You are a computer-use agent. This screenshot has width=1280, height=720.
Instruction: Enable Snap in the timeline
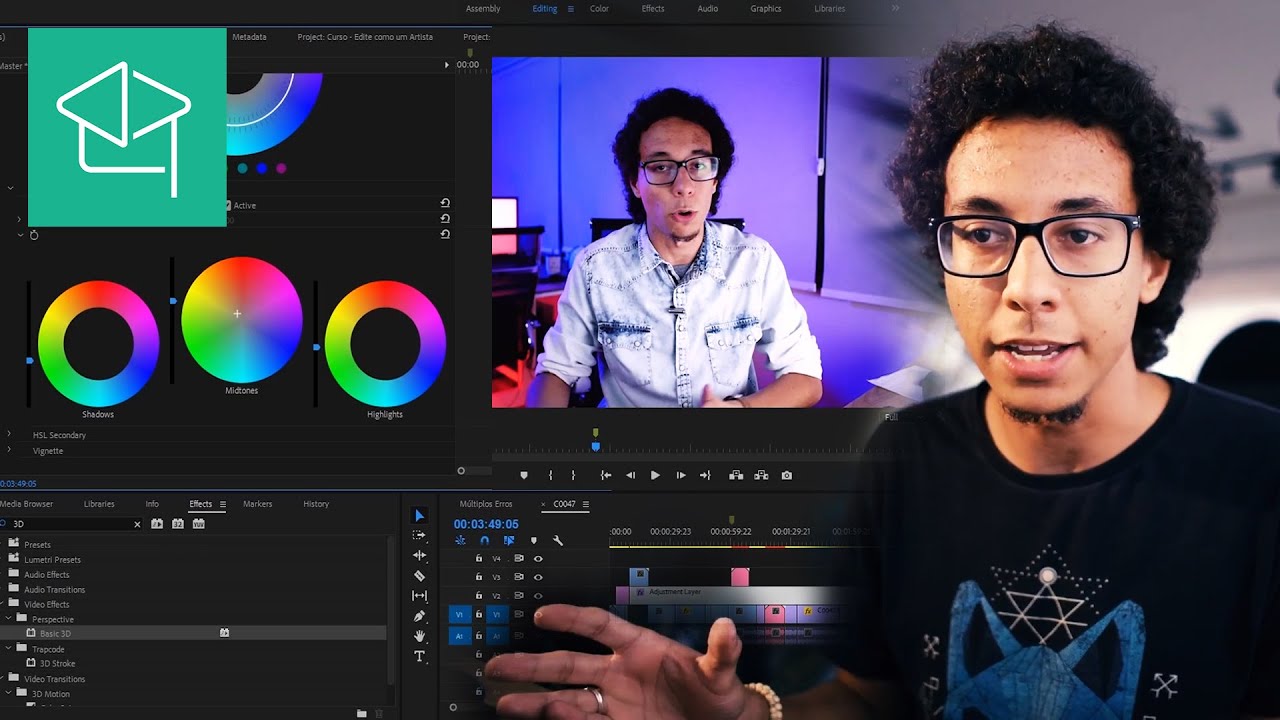tap(484, 540)
